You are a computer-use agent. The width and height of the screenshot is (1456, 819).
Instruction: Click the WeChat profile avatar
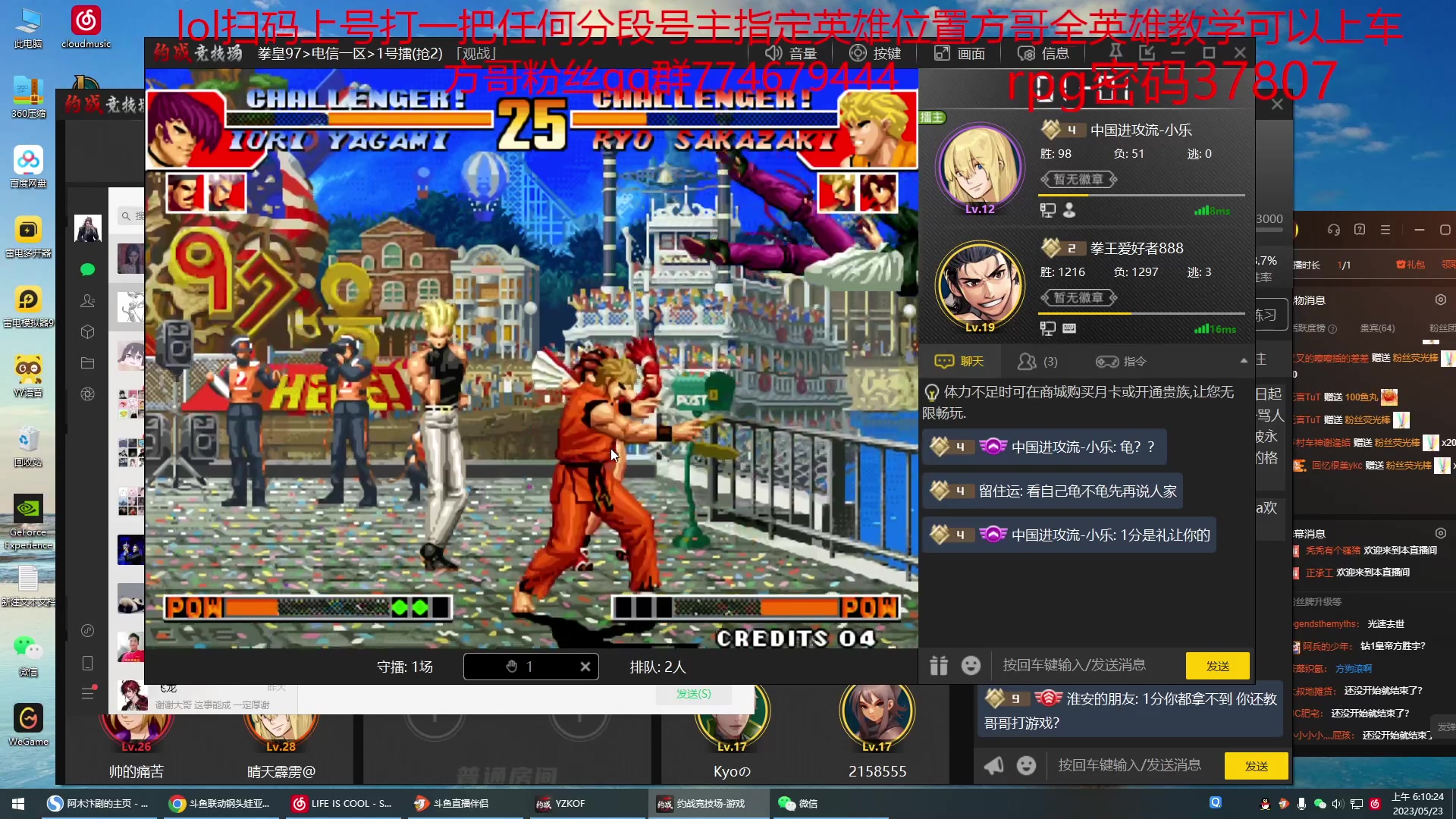(x=87, y=227)
